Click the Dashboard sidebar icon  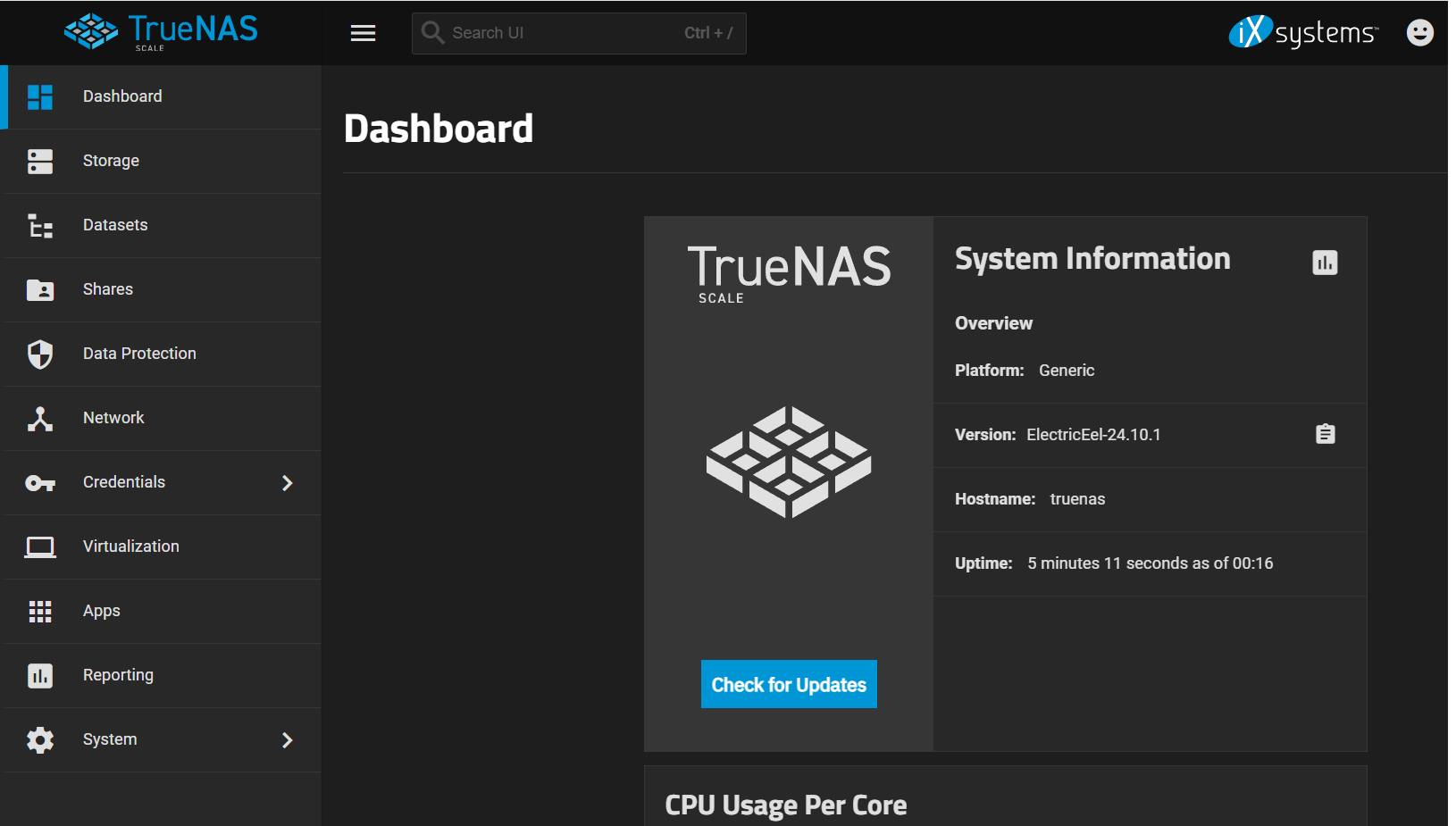pos(40,96)
